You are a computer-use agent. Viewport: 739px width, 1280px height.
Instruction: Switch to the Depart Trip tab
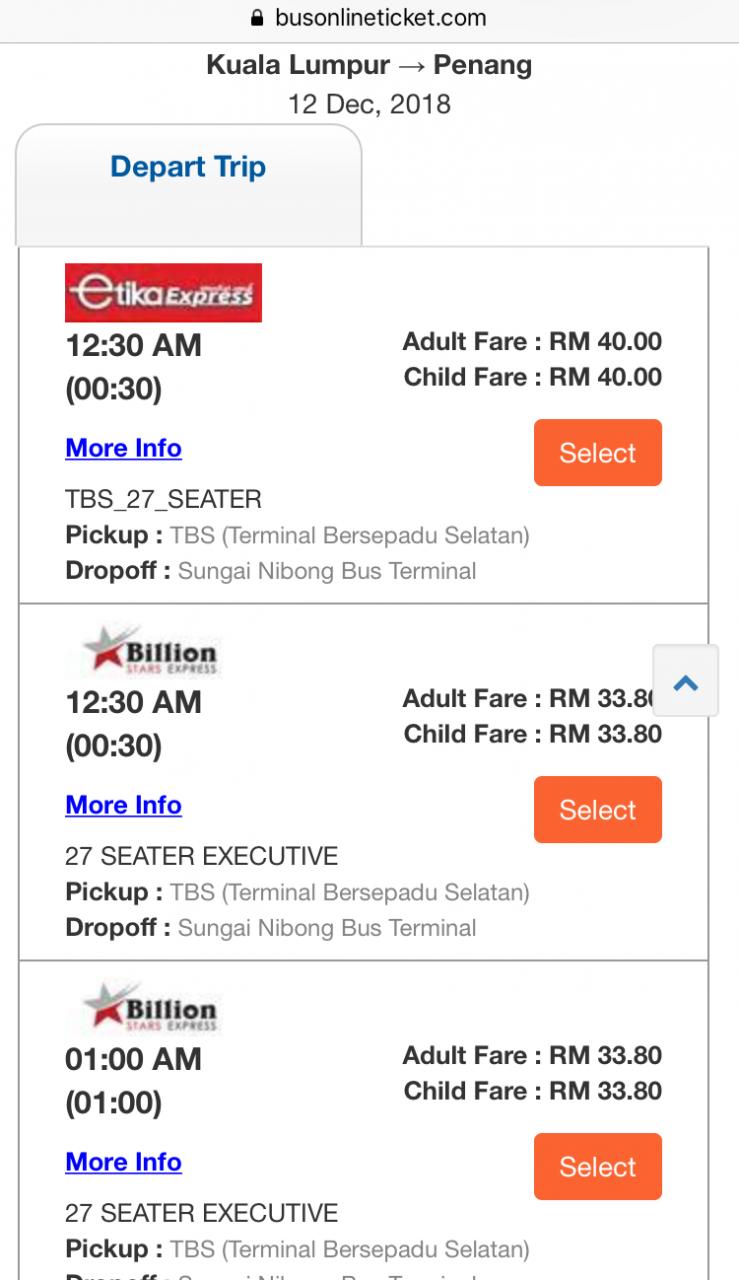(x=188, y=167)
